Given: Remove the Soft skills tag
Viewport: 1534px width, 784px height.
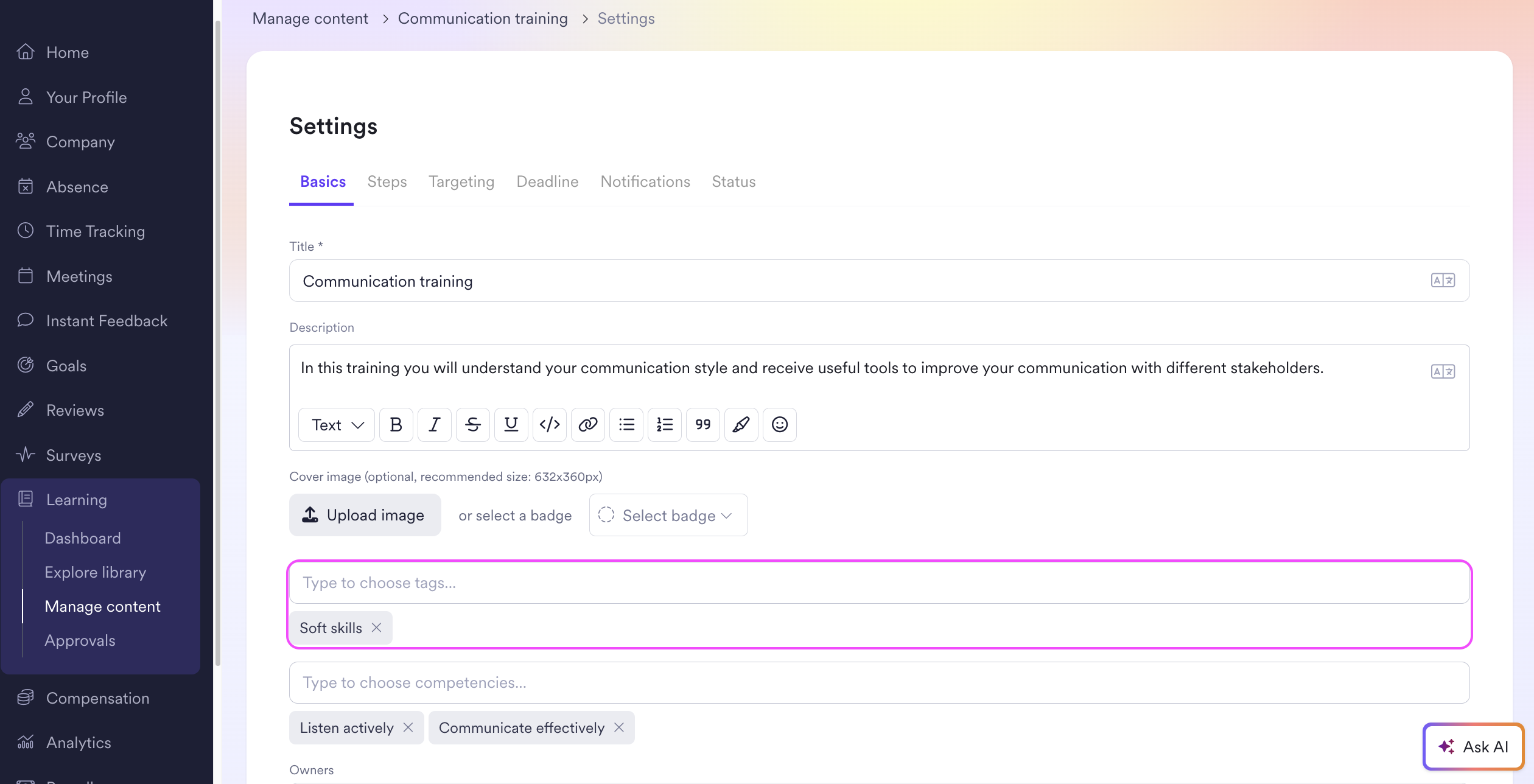Looking at the screenshot, I should click(377, 628).
